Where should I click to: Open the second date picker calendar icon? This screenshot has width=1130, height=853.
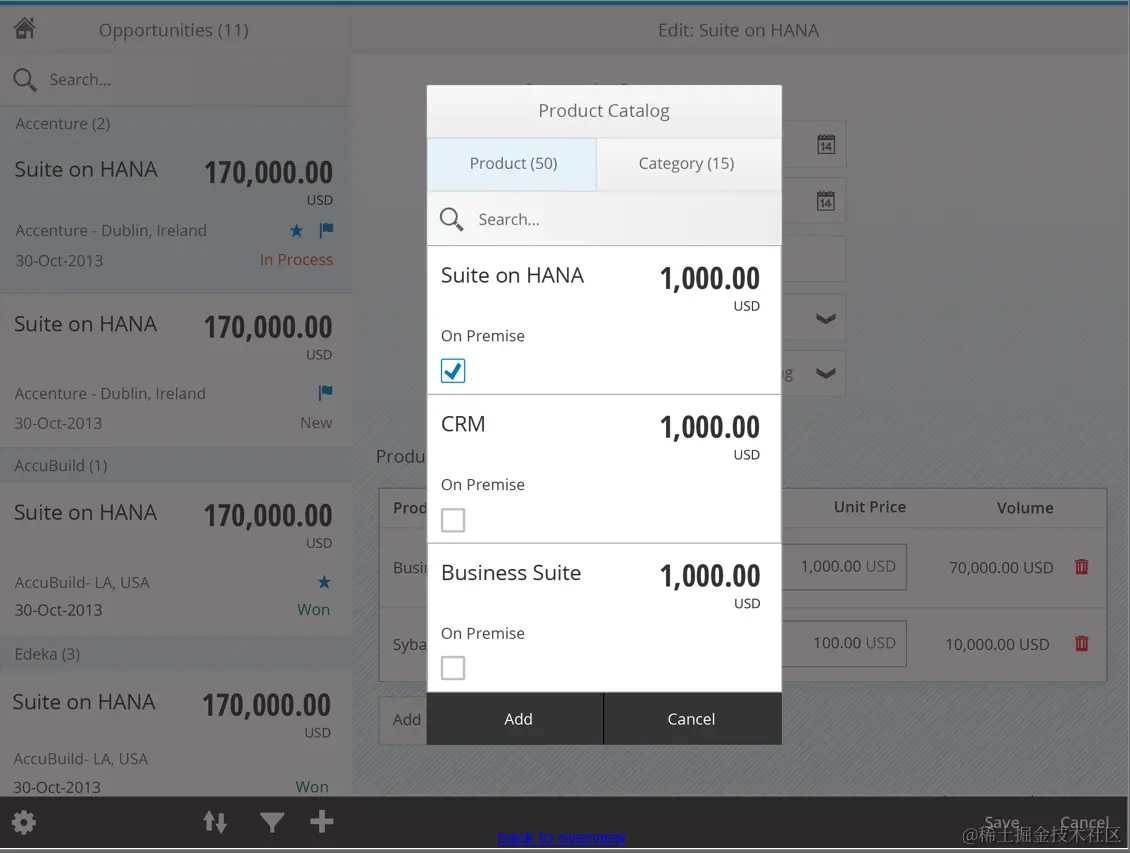(826, 200)
